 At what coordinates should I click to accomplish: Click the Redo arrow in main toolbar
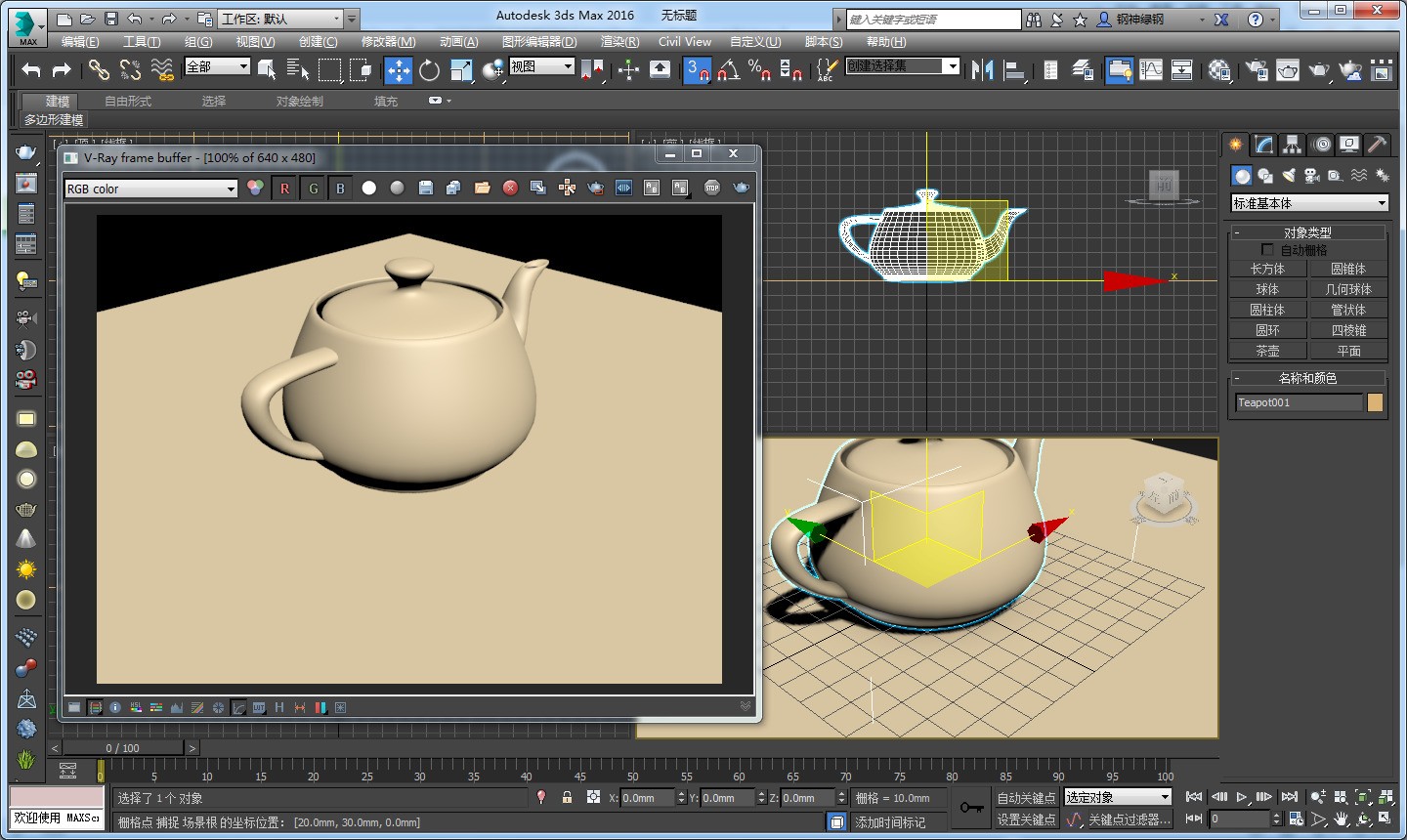pyautogui.click(x=62, y=69)
